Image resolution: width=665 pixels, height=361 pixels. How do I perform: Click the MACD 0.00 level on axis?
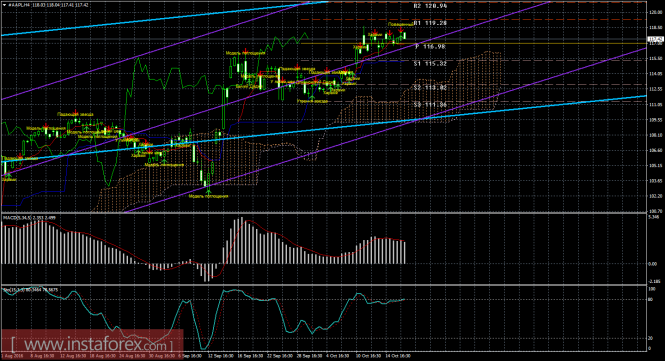pos(652,263)
